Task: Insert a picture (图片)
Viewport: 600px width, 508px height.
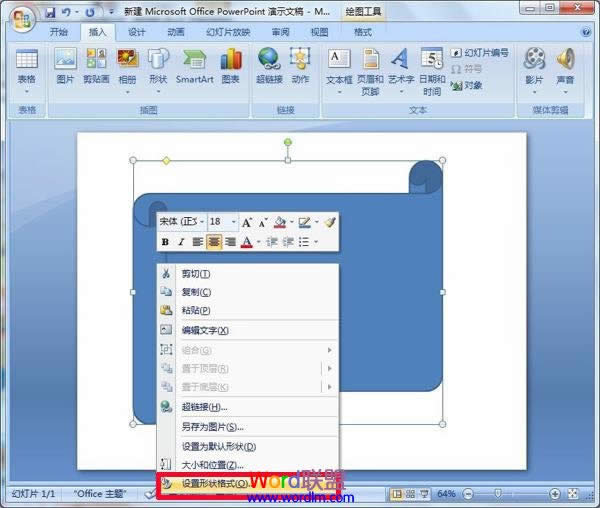Action: pos(65,66)
